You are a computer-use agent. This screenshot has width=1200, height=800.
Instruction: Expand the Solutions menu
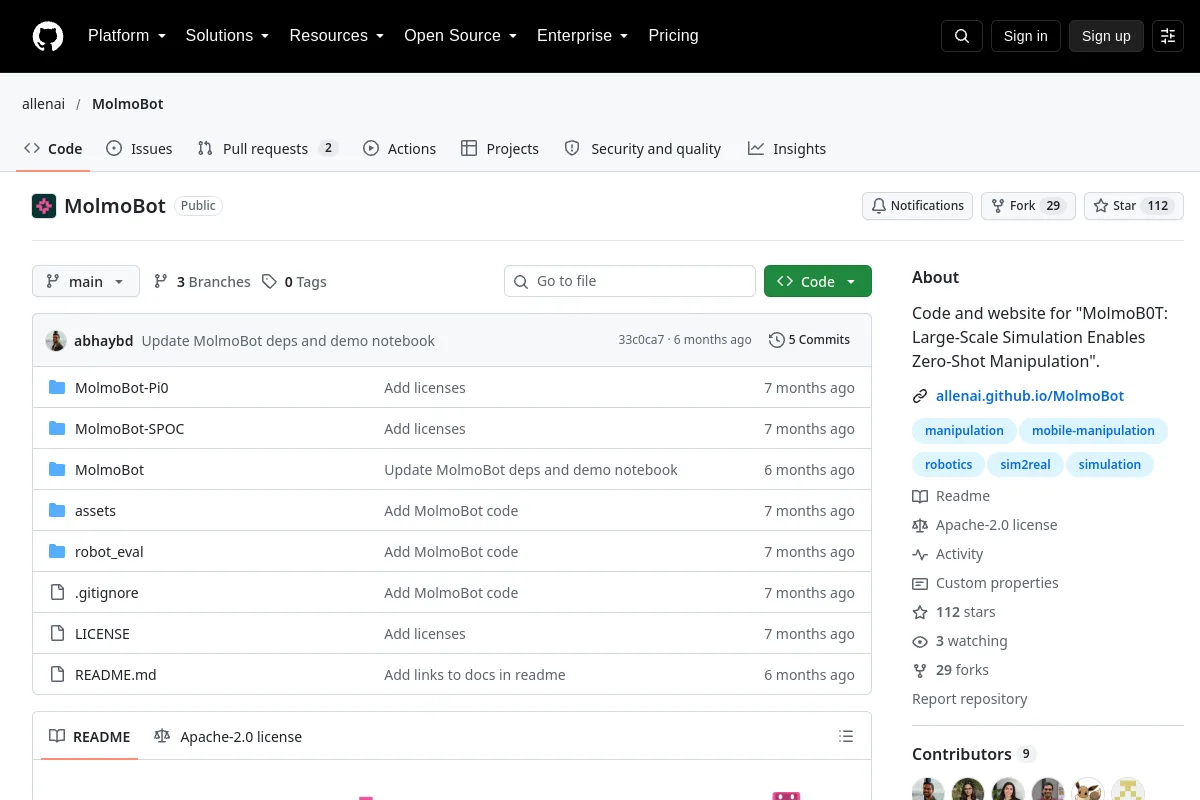coord(227,36)
